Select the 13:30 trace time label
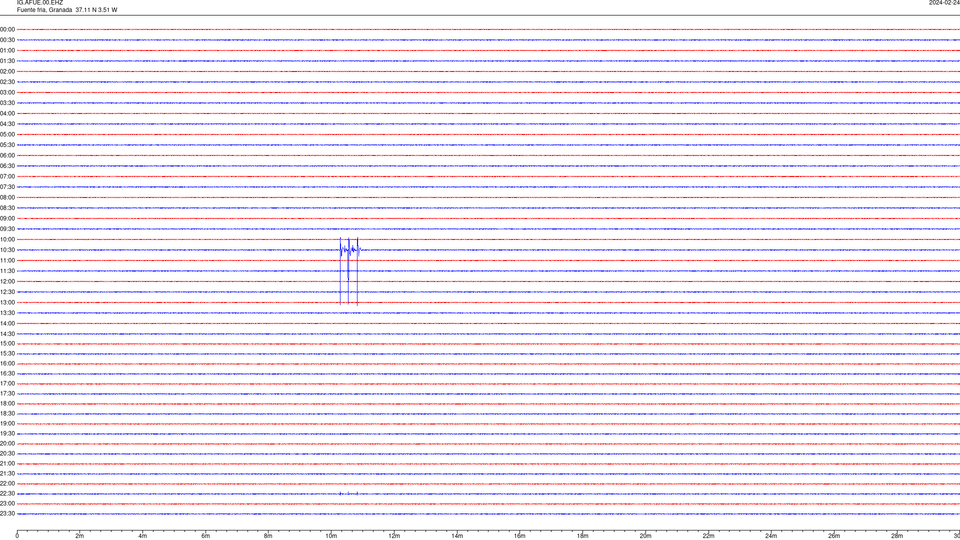Viewport: 960px width, 540px height. coord(7,313)
